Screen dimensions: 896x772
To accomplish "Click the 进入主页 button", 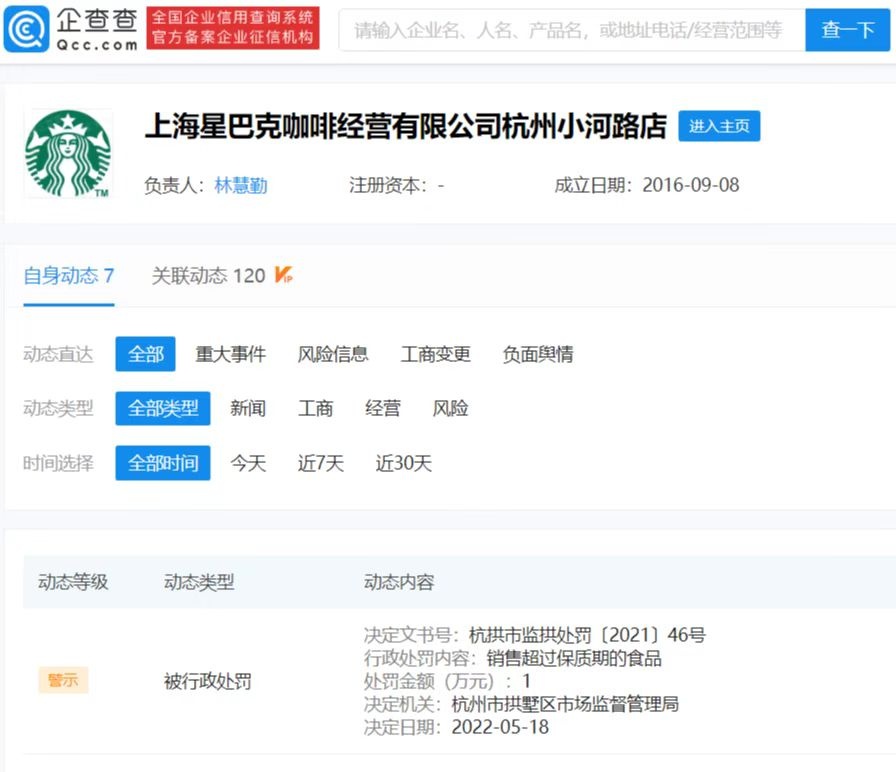I will 719,126.
